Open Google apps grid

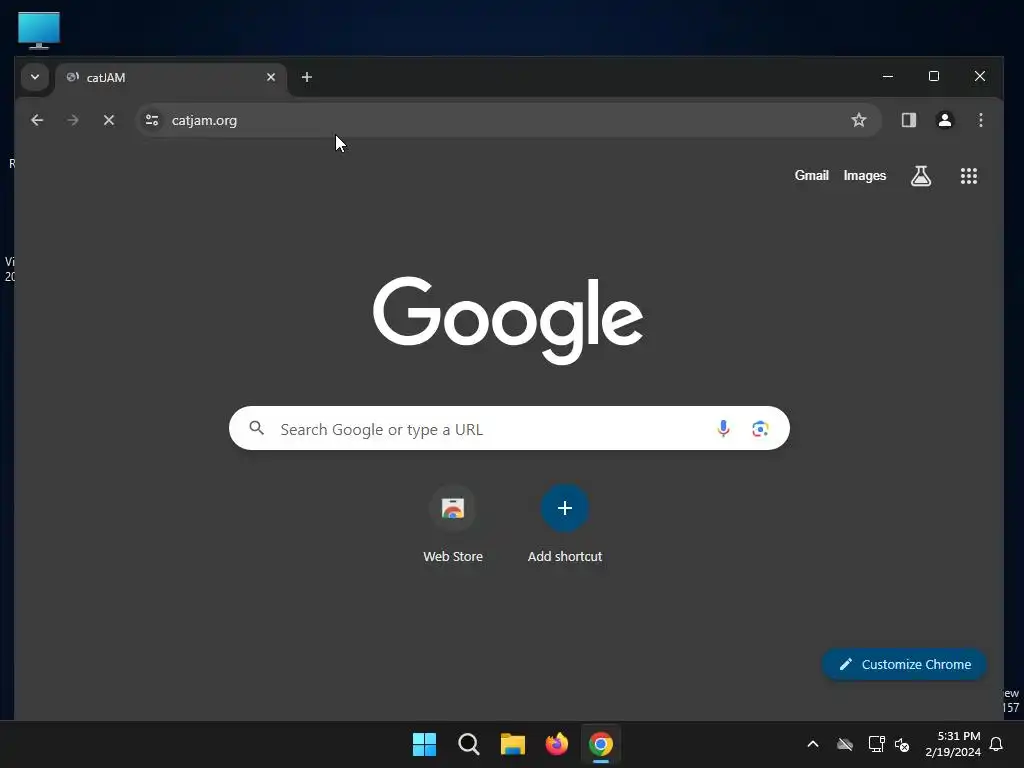click(x=969, y=176)
